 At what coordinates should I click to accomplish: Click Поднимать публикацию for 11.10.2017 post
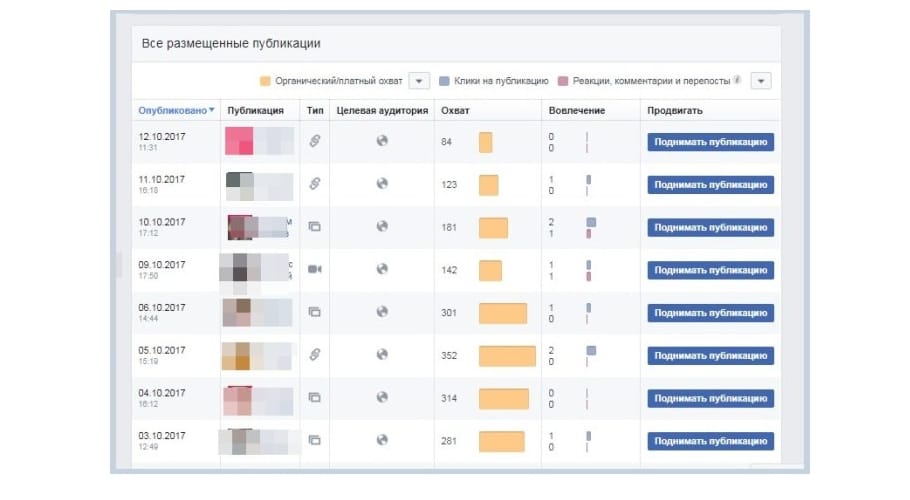pyautogui.click(x=710, y=184)
